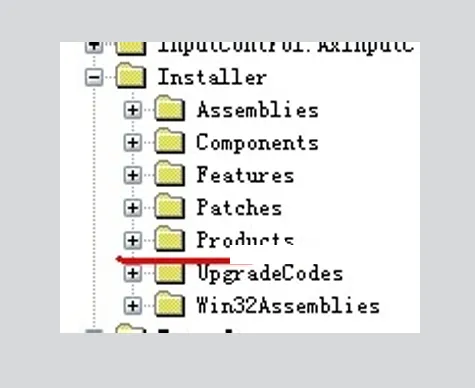Collapse the Installer registry key
This screenshot has height=388, width=475.
pos(94,78)
